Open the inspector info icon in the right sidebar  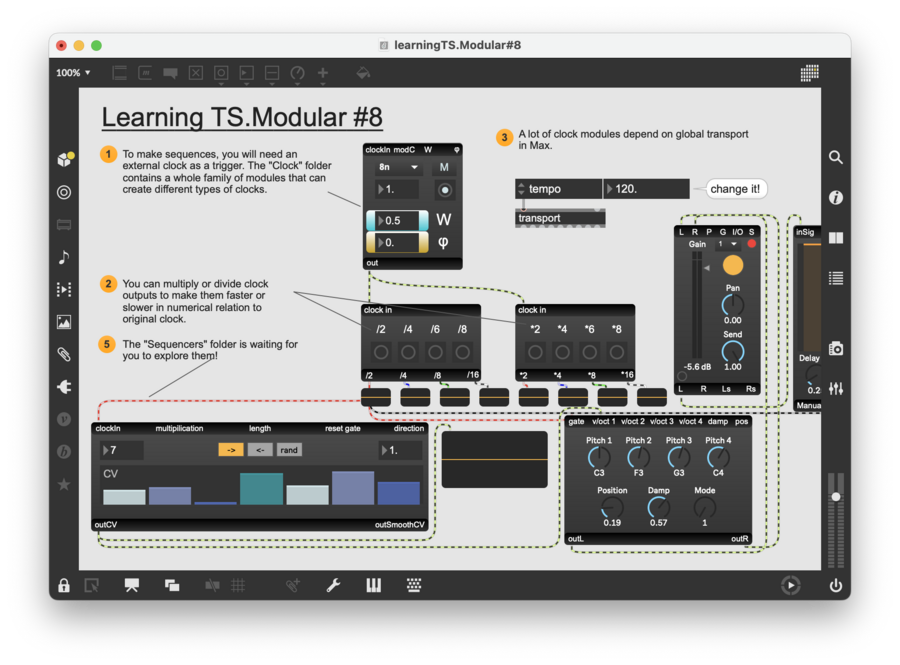click(x=835, y=198)
